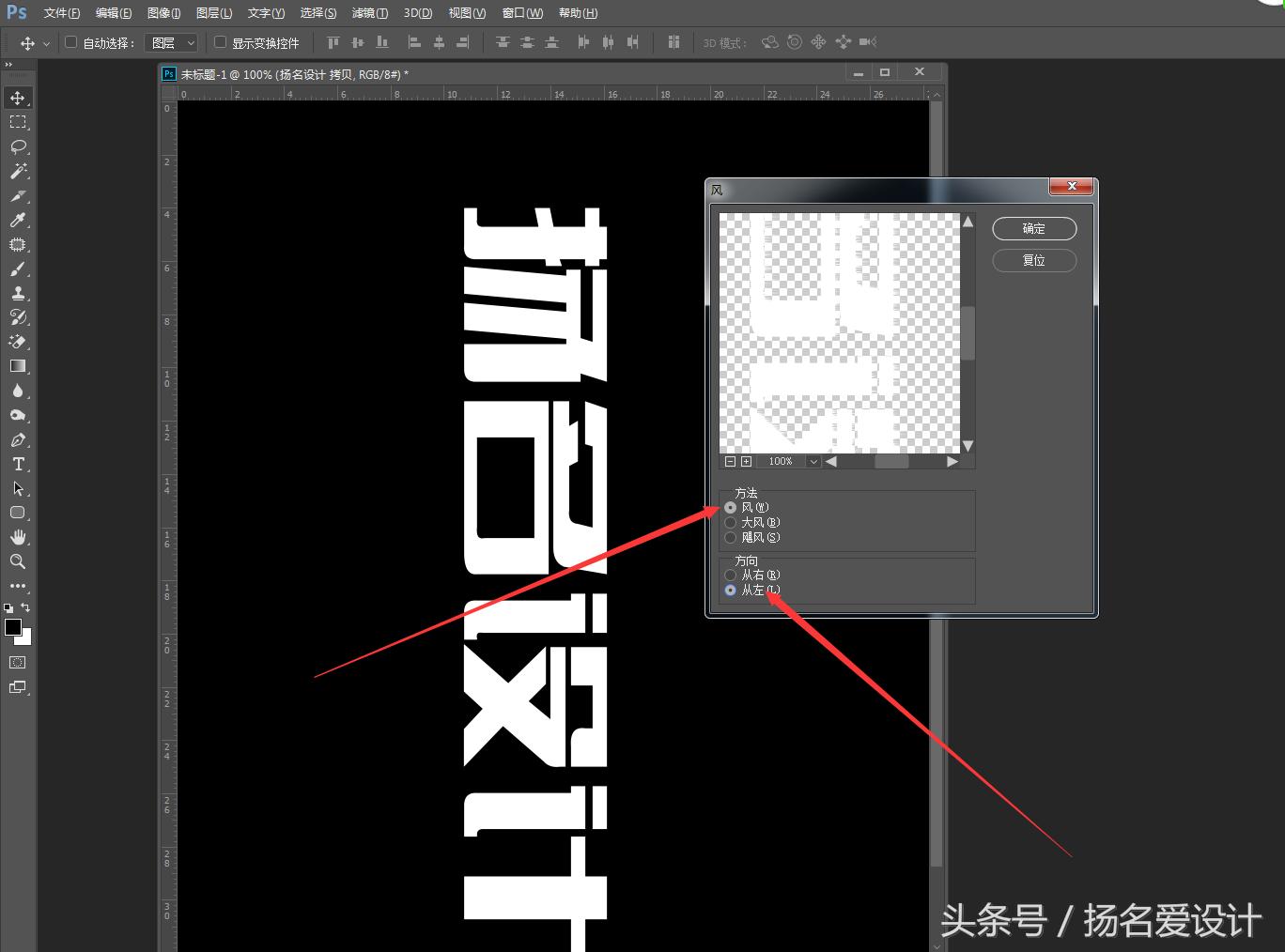Activate the Eyedropper tool

coord(19,221)
